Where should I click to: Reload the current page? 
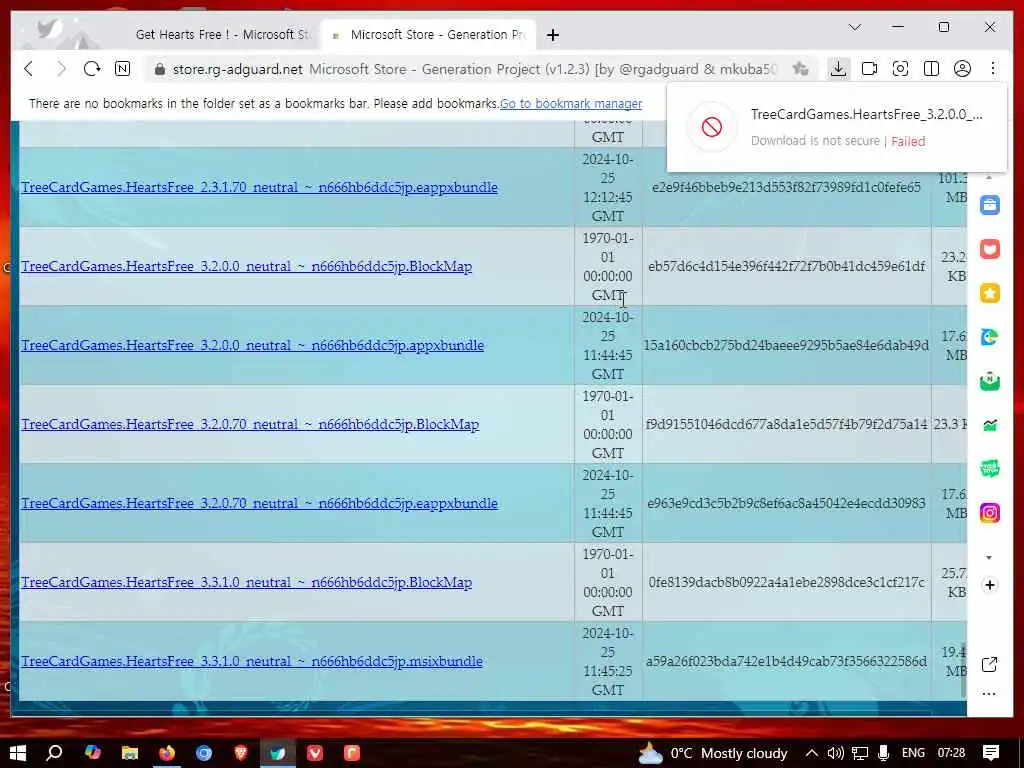pyautogui.click(x=91, y=69)
